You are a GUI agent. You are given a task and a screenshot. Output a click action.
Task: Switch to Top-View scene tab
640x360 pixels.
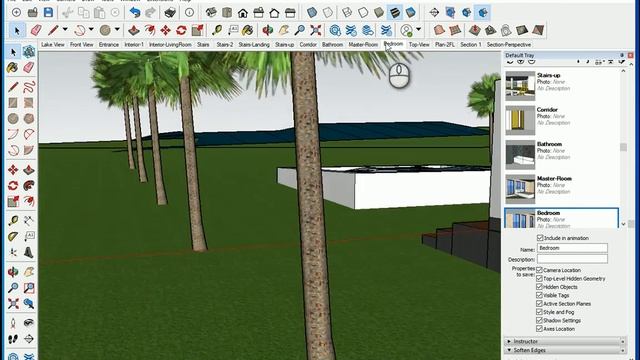(419, 44)
